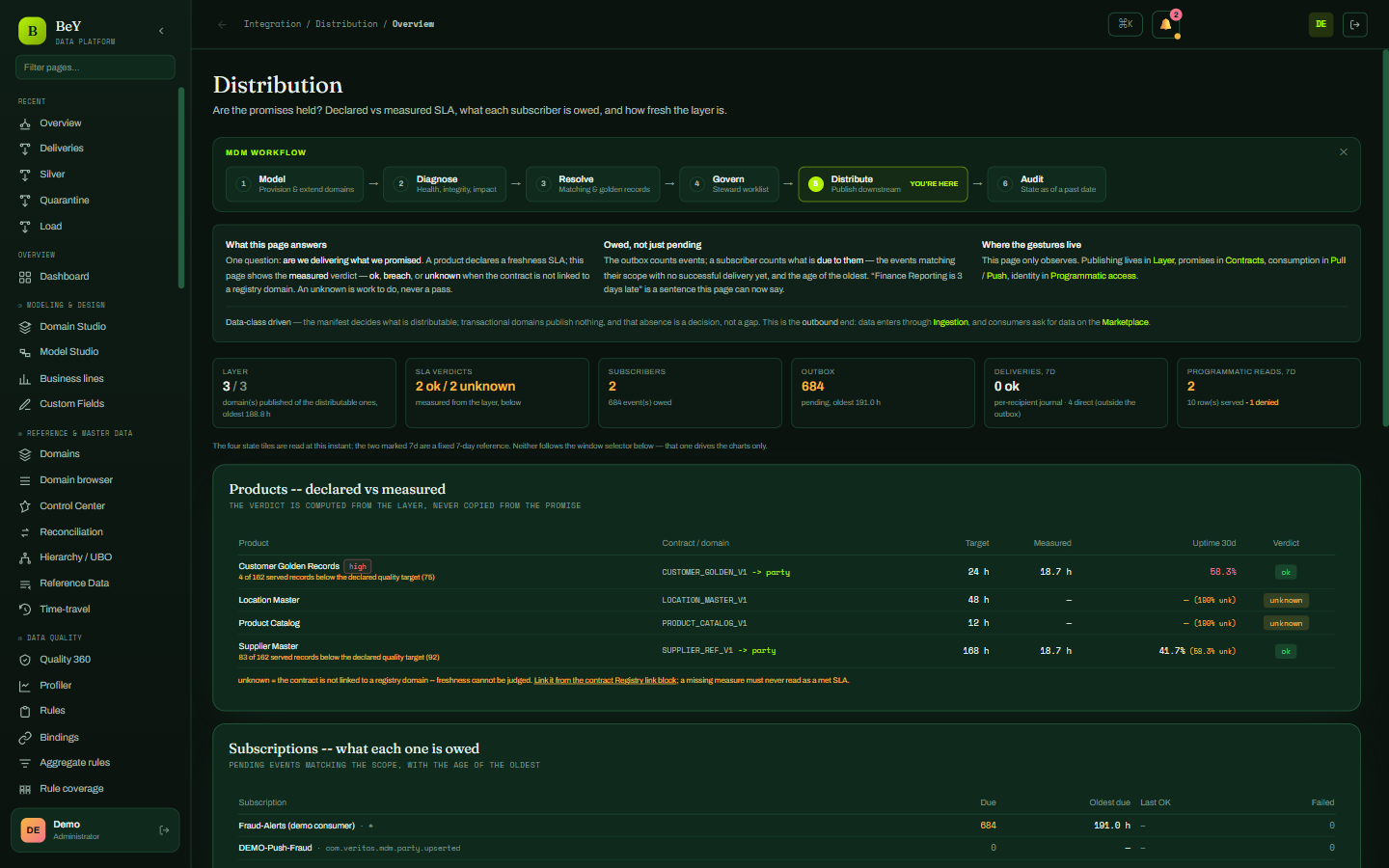Click the Reconciliation arrows icon
This screenshot has width=1389, height=868.
(x=25, y=532)
